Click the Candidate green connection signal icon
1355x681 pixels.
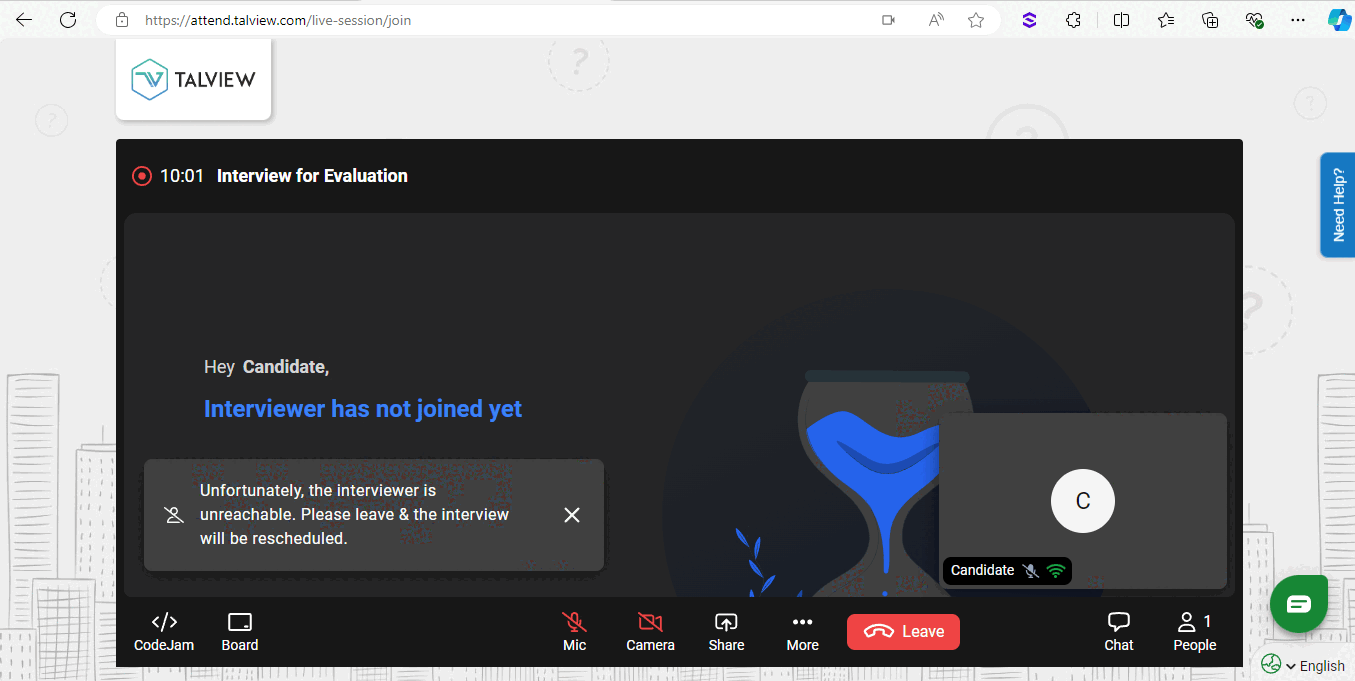click(x=1055, y=570)
